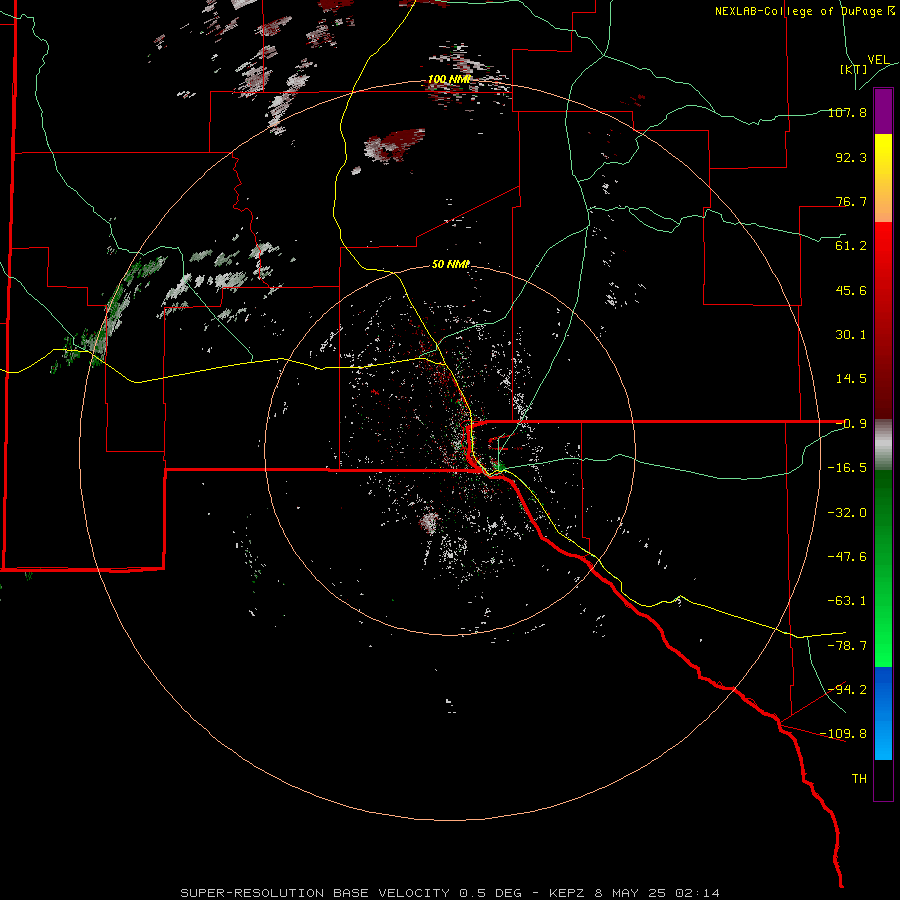Click the -78.7 velocity scale value
The height and width of the screenshot is (900, 900).
[x=847, y=646]
